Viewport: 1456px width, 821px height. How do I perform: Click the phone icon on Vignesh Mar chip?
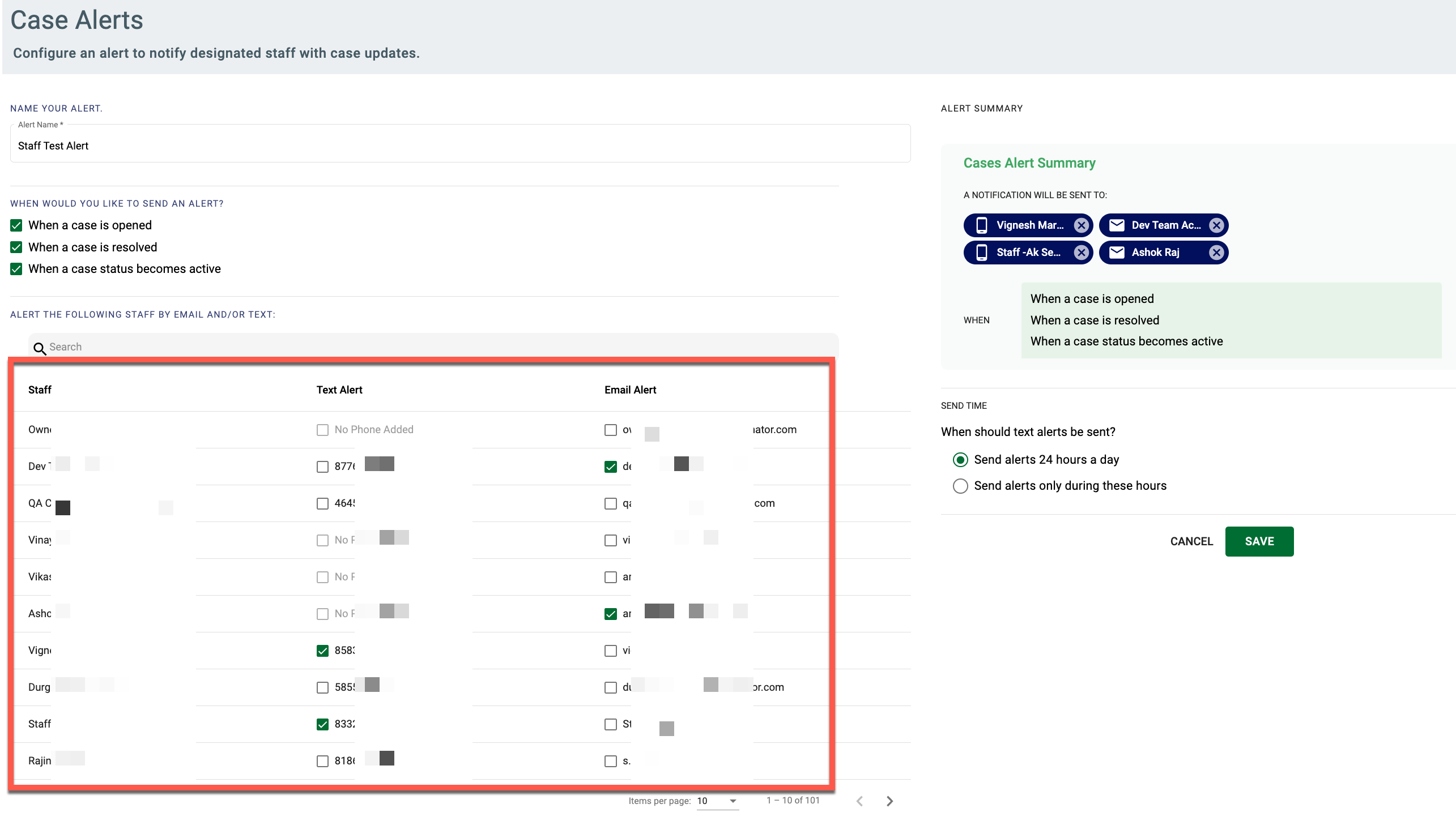pyautogui.click(x=981, y=225)
